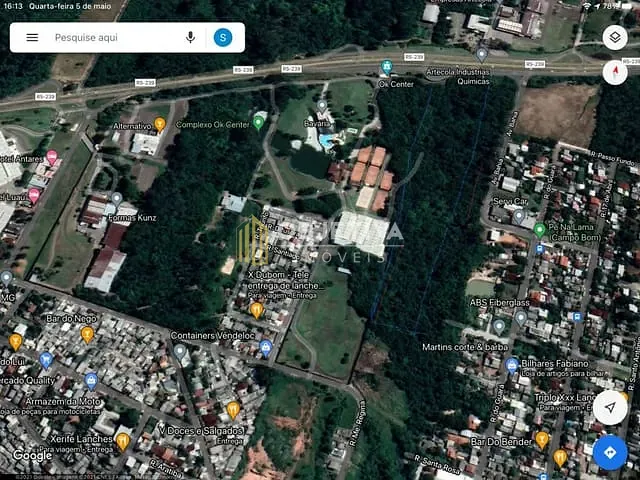This screenshot has width=640, height=480.
Task: Open the account avatar labeled S
Action: coord(223,38)
